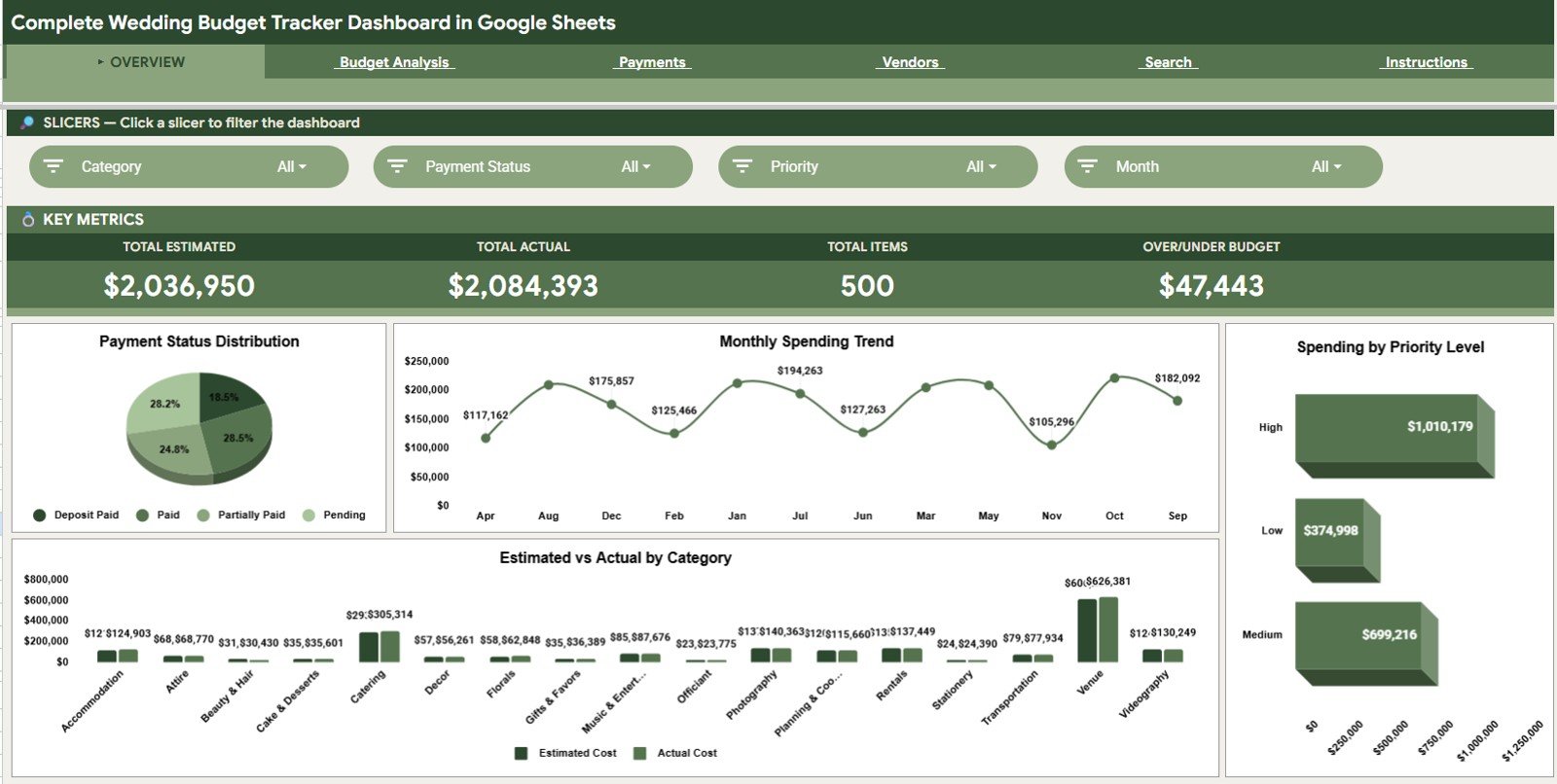This screenshot has height=784, width=1557.
Task: Click the Estimated vs Actual by Category title
Action: pos(615,557)
